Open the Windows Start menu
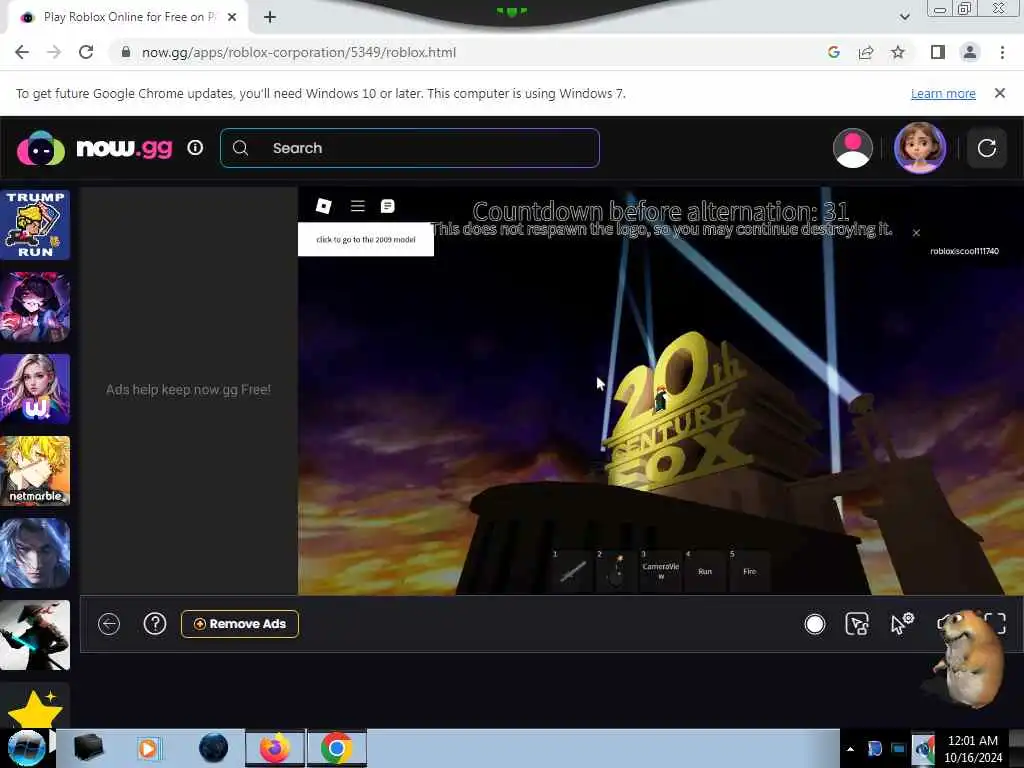1024x768 pixels. pyautogui.click(x=25, y=748)
